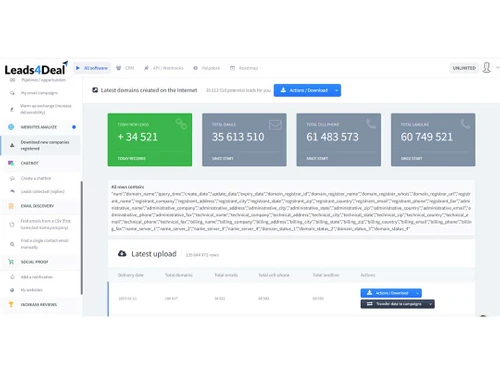Open the All software menu
The width and height of the screenshot is (500, 375).
pyautogui.click(x=92, y=68)
